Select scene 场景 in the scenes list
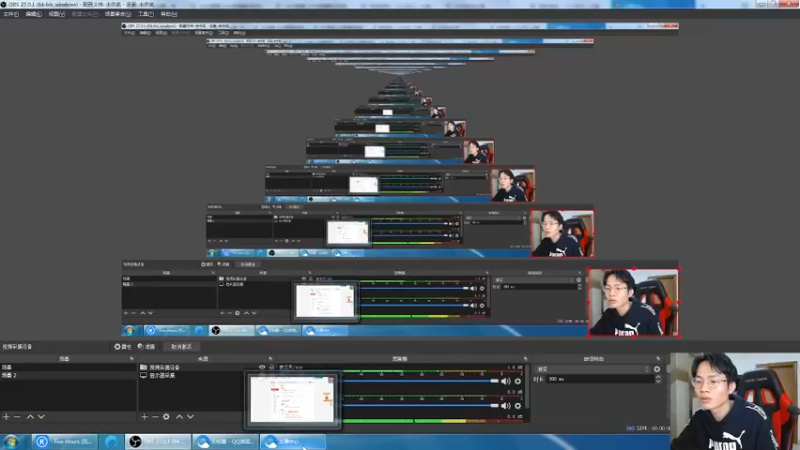This screenshot has width=800, height=450. click(68, 367)
